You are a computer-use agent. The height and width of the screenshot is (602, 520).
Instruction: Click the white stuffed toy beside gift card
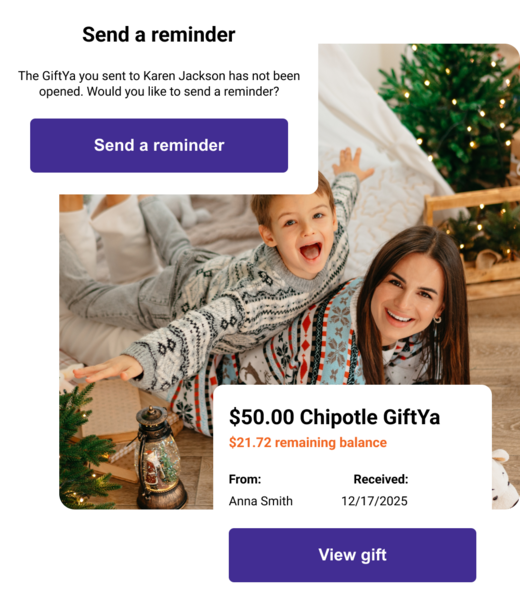(504, 480)
